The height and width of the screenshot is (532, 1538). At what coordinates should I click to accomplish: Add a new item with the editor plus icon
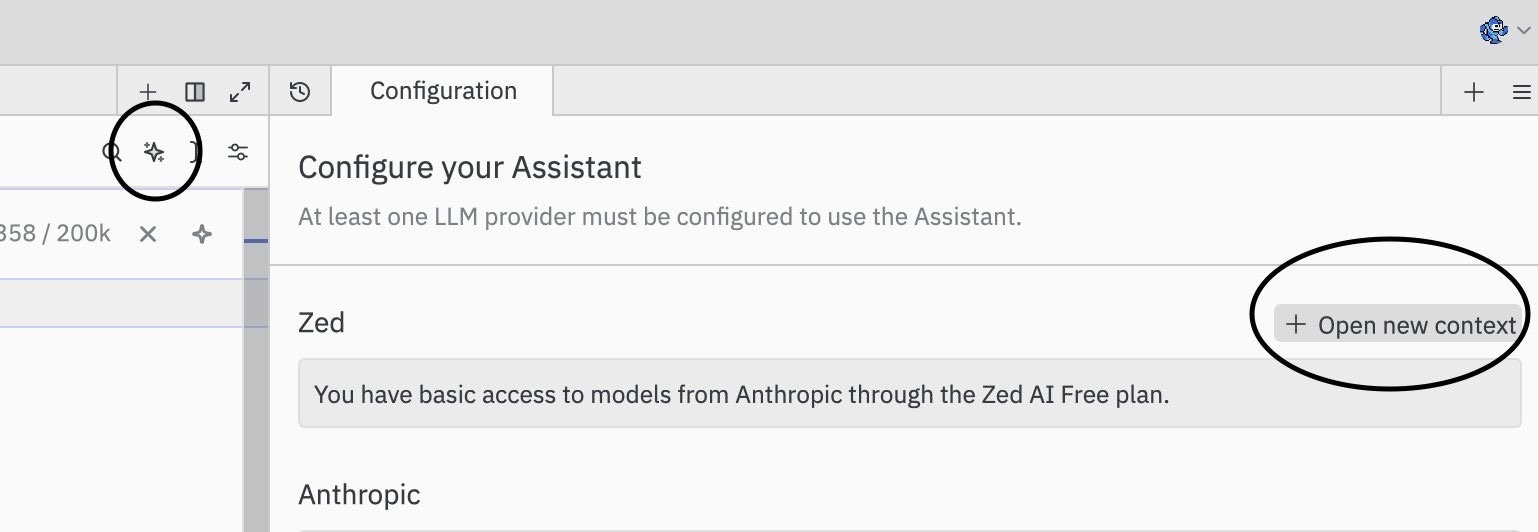pos(148,92)
